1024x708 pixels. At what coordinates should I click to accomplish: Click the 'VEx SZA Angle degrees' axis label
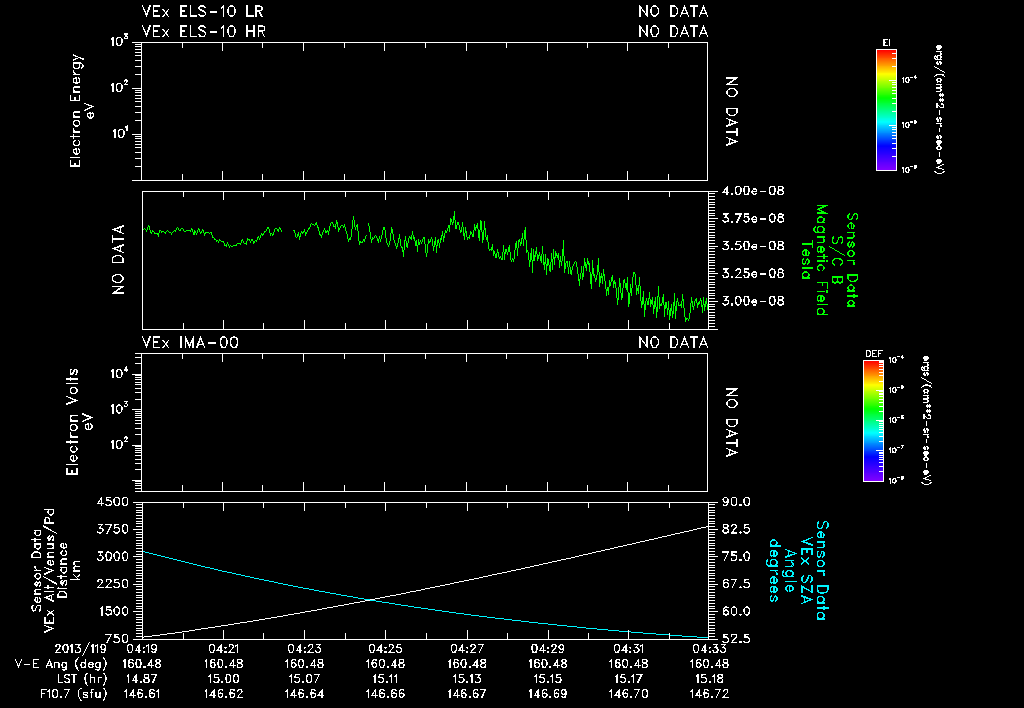[x=791, y=570]
